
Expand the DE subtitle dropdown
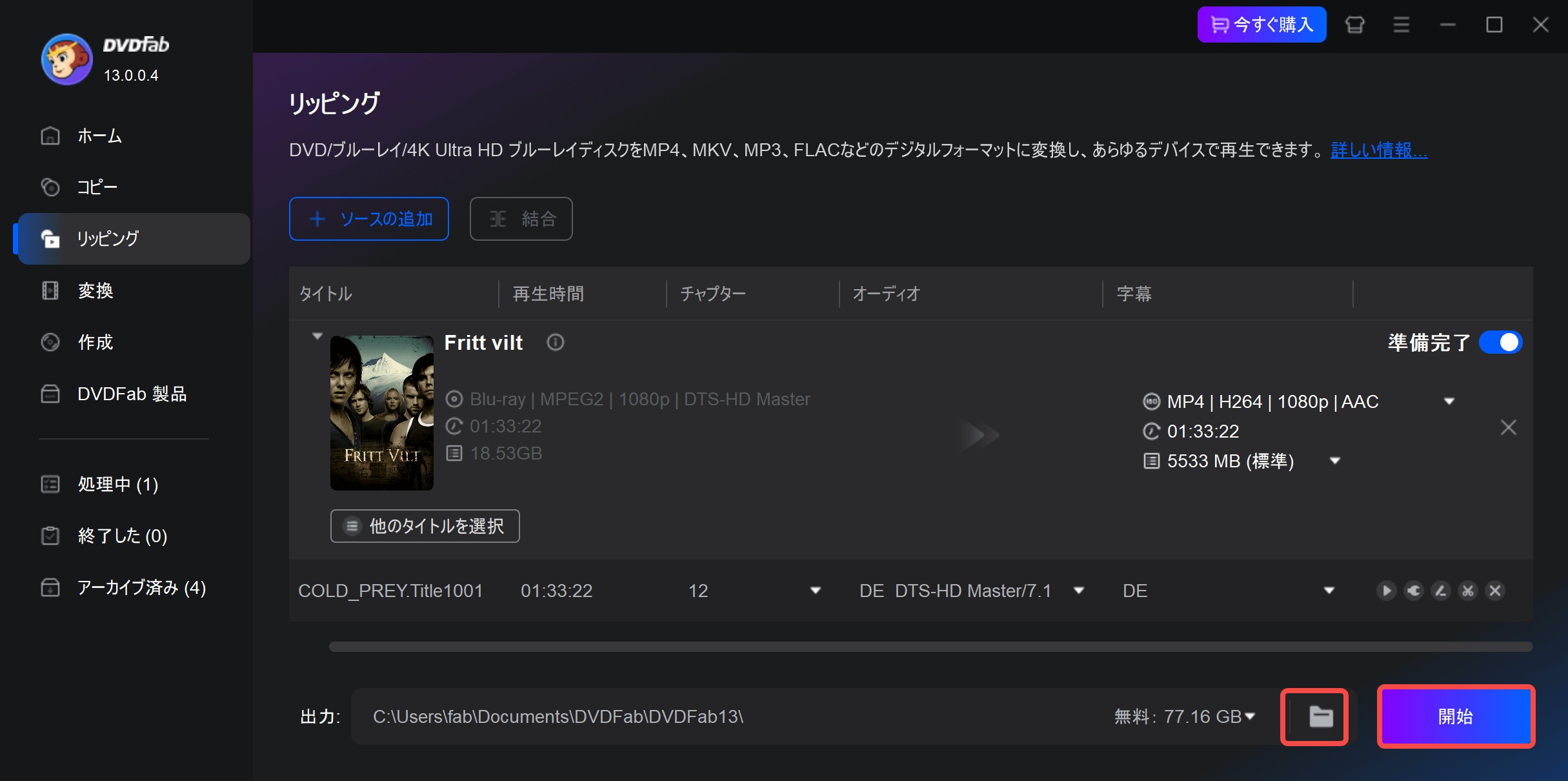(x=1329, y=591)
